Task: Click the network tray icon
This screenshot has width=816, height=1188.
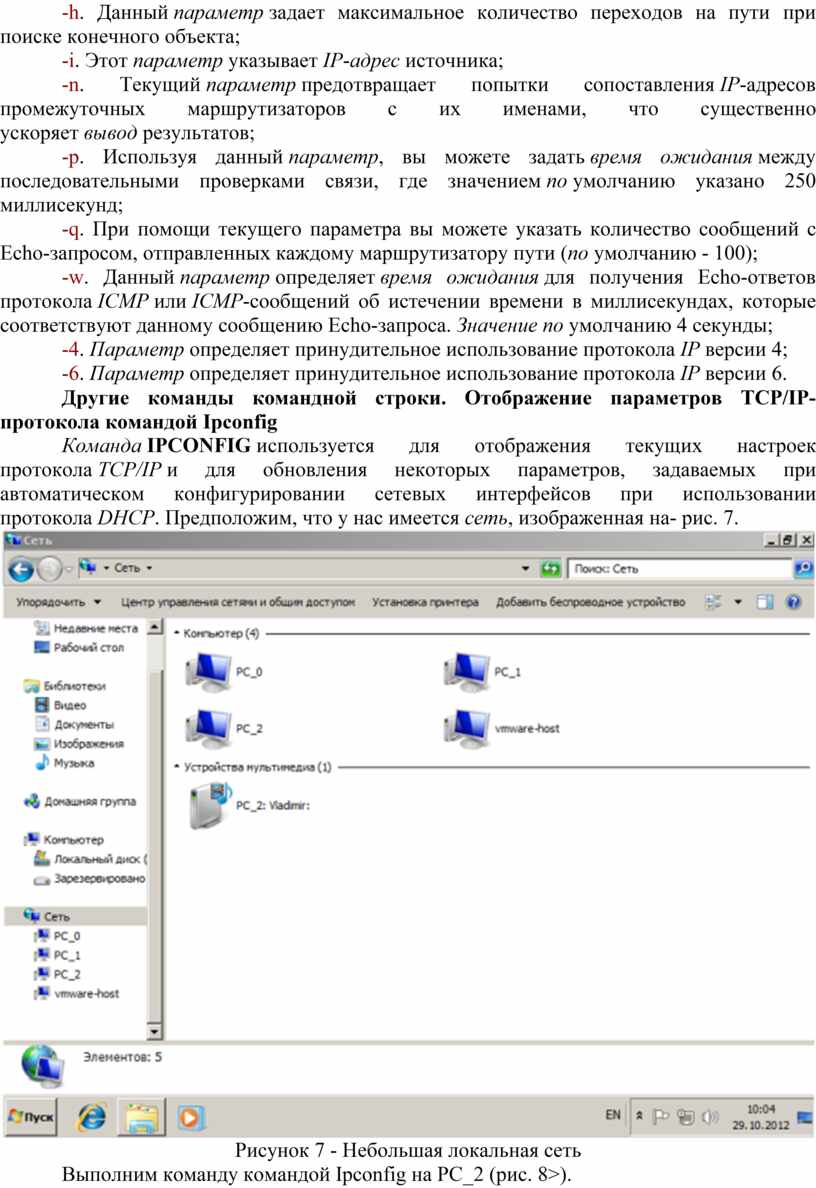Action: pos(686,1117)
